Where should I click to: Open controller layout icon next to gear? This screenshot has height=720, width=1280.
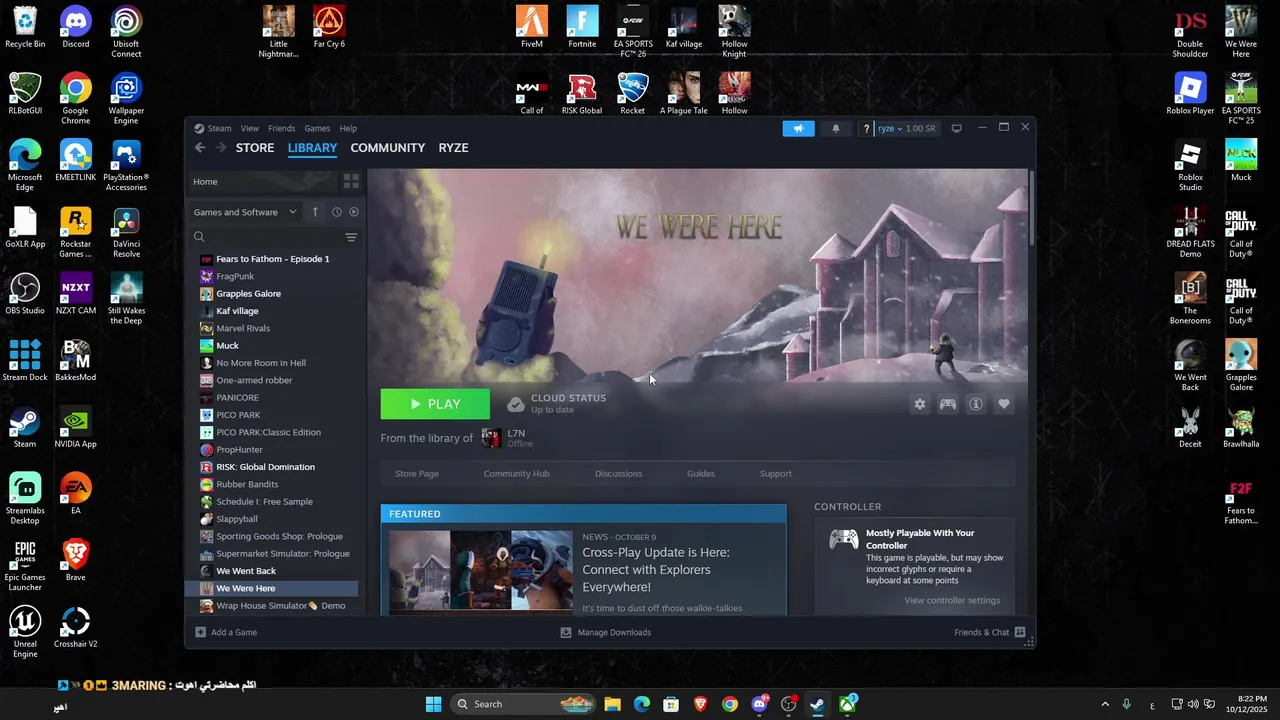(948, 404)
